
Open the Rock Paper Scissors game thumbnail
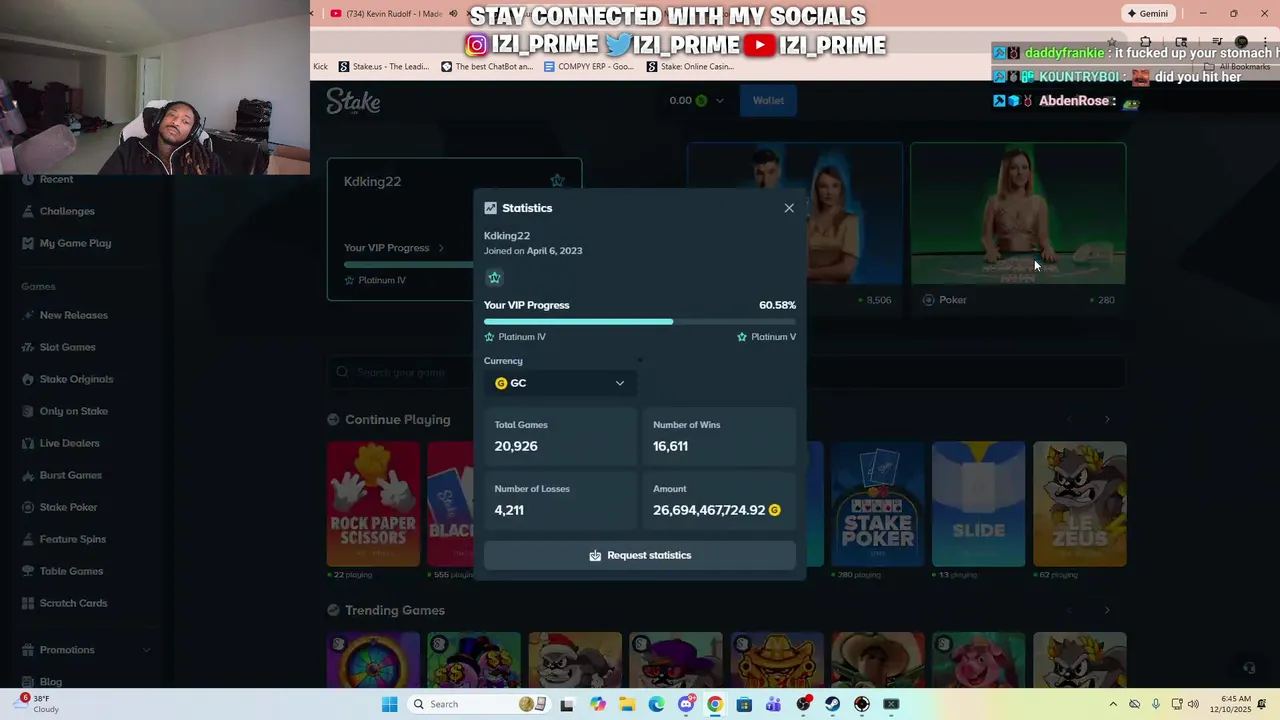point(373,504)
